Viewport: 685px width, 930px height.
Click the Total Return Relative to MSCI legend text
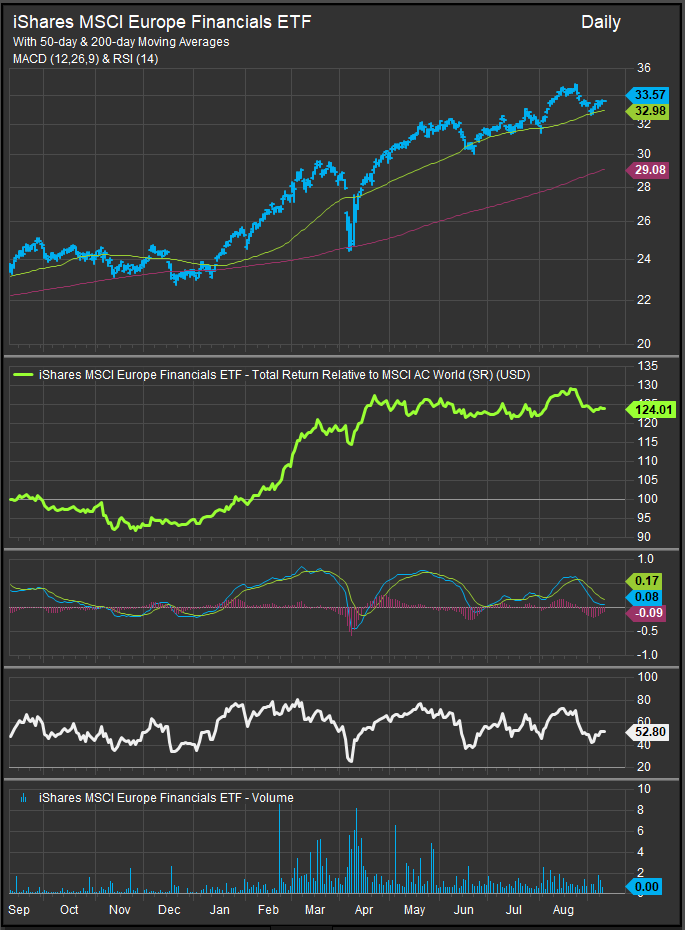click(284, 376)
